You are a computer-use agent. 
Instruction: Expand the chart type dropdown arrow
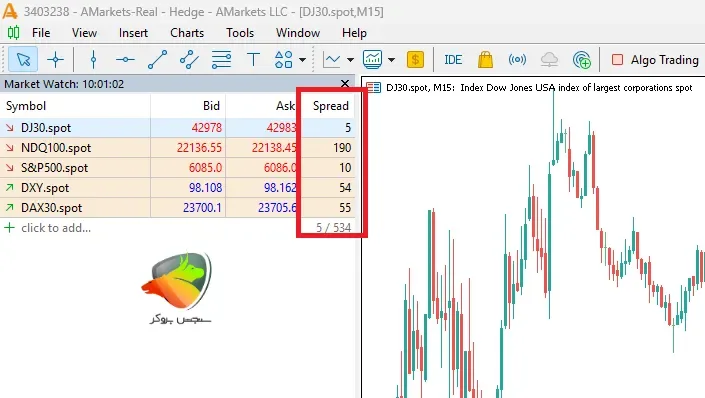pos(350,59)
